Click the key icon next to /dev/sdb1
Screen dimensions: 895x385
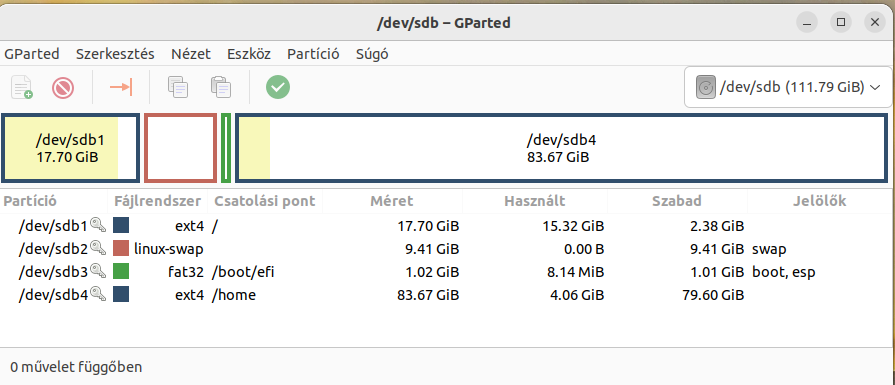pos(98,226)
